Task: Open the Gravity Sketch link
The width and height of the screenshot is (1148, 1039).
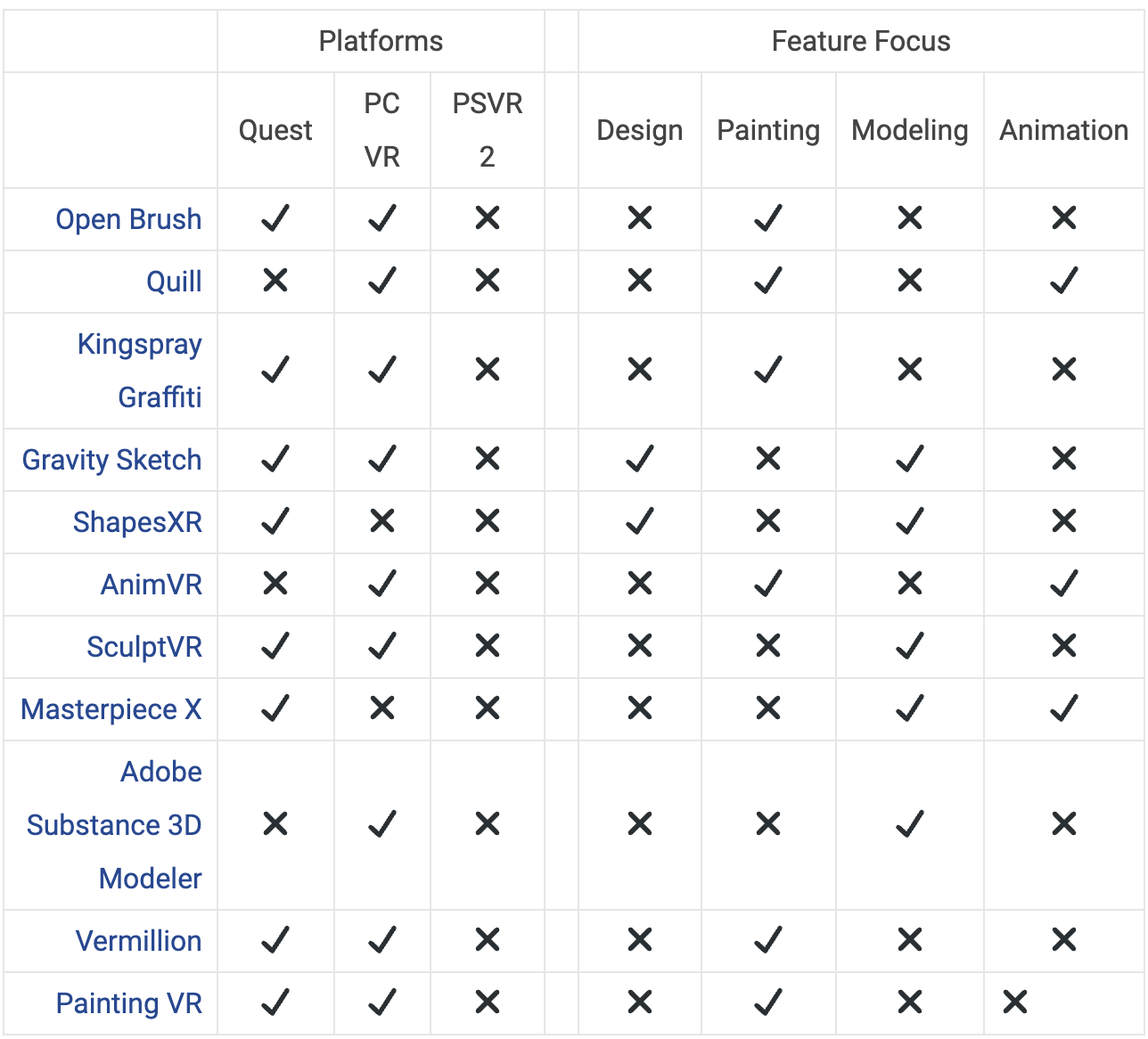Action: [111, 460]
